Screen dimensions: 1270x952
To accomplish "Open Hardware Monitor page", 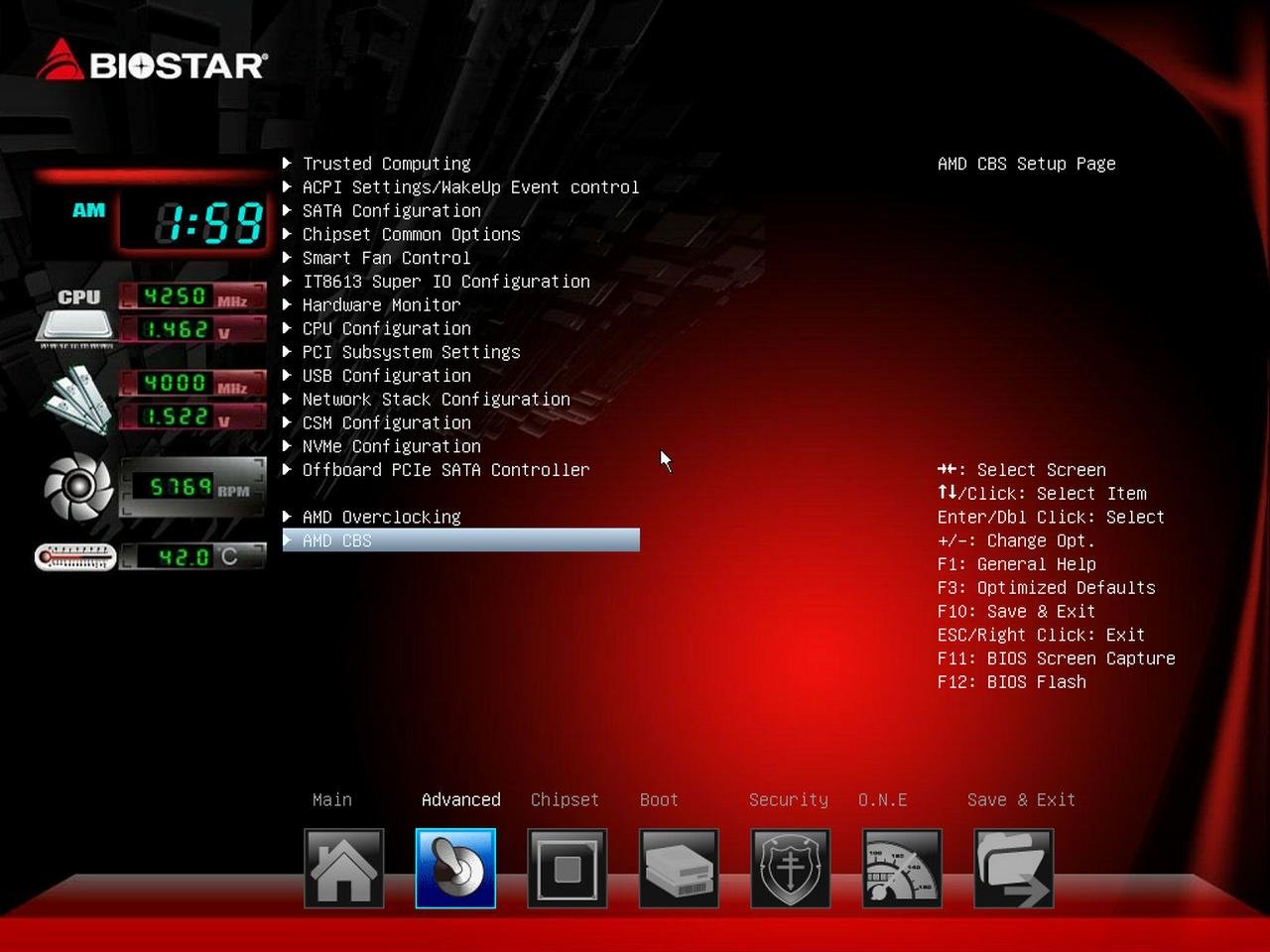I will coord(381,305).
